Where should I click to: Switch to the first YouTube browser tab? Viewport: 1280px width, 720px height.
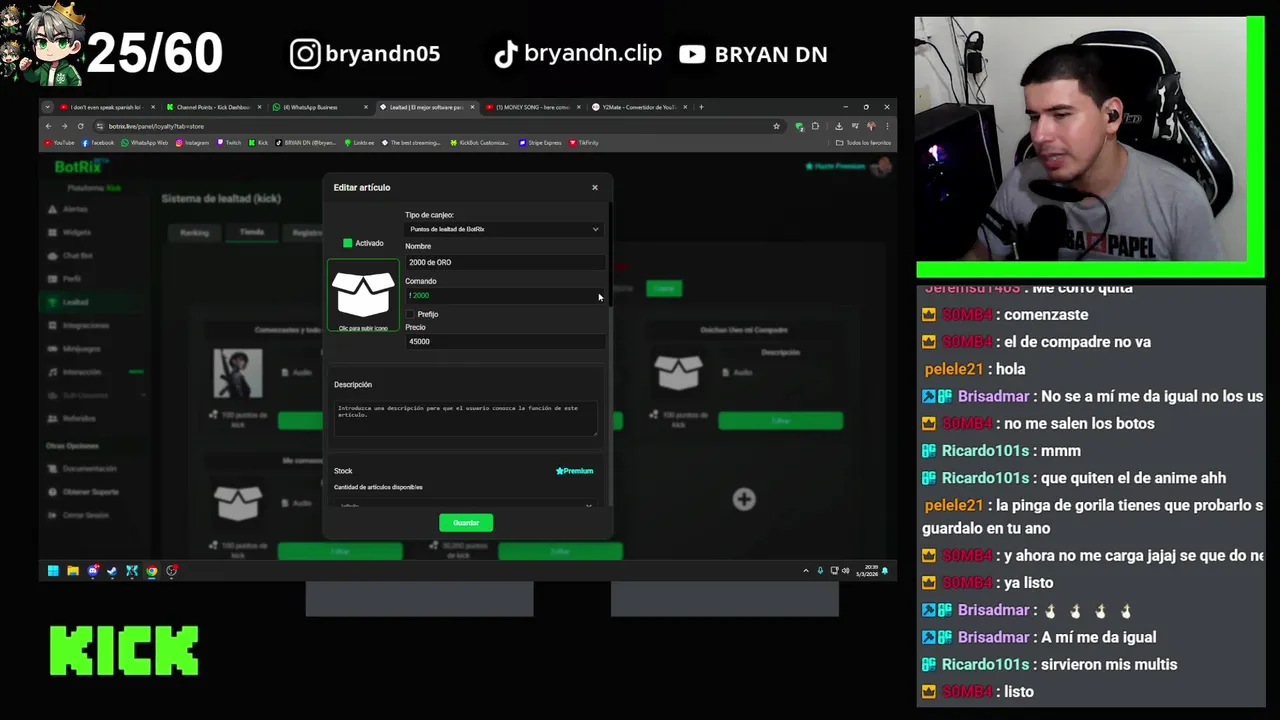[x=106, y=107]
